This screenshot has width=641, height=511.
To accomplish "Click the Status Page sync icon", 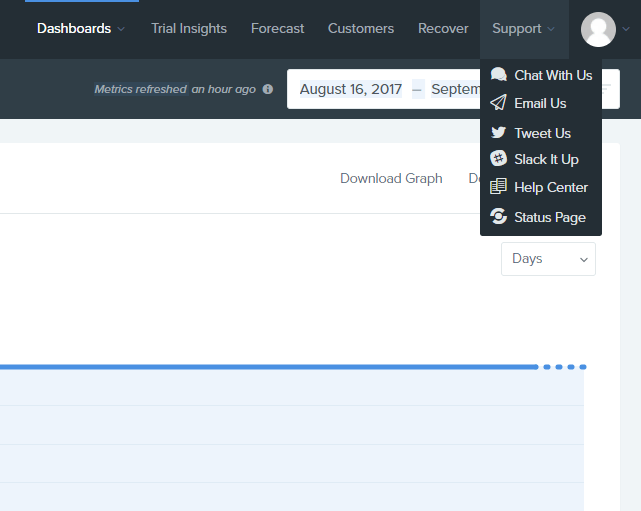I will pos(498,217).
